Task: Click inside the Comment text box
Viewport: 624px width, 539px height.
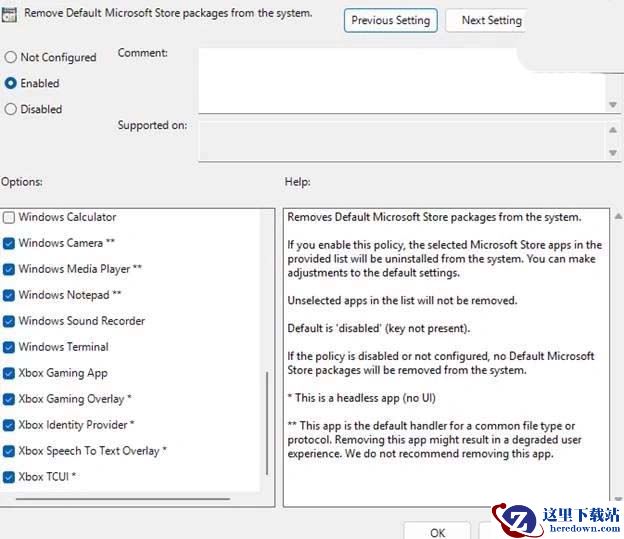Action: [402, 81]
